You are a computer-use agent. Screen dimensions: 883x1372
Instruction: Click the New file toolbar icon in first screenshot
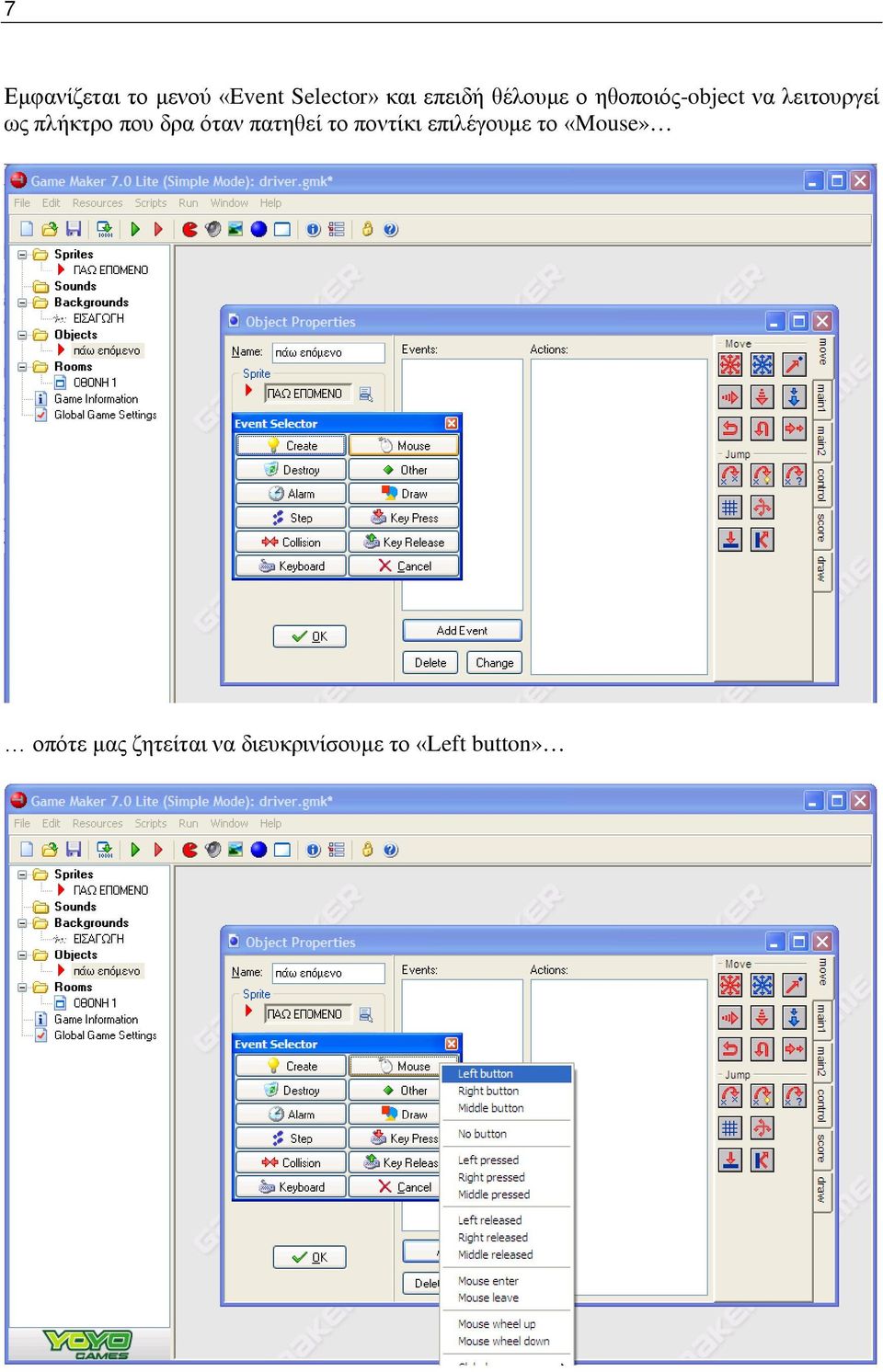pyautogui.click(x=27, y=229)
